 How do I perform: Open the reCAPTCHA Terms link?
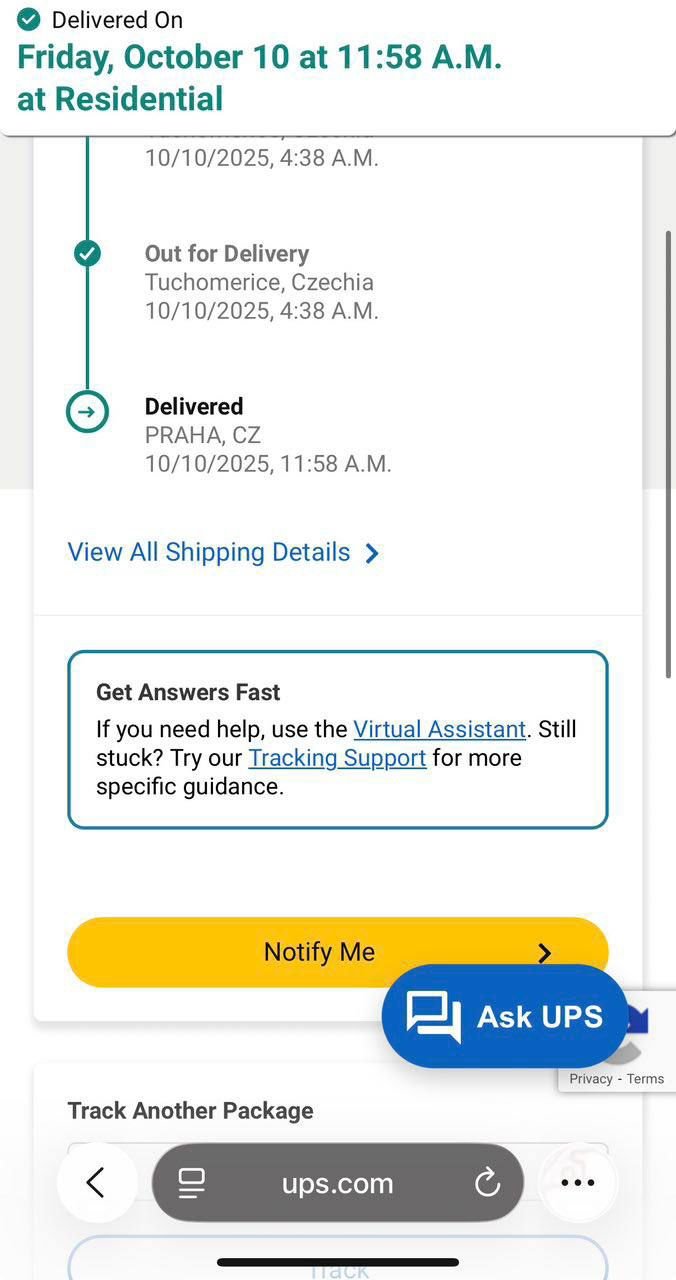pos(645,1078)
